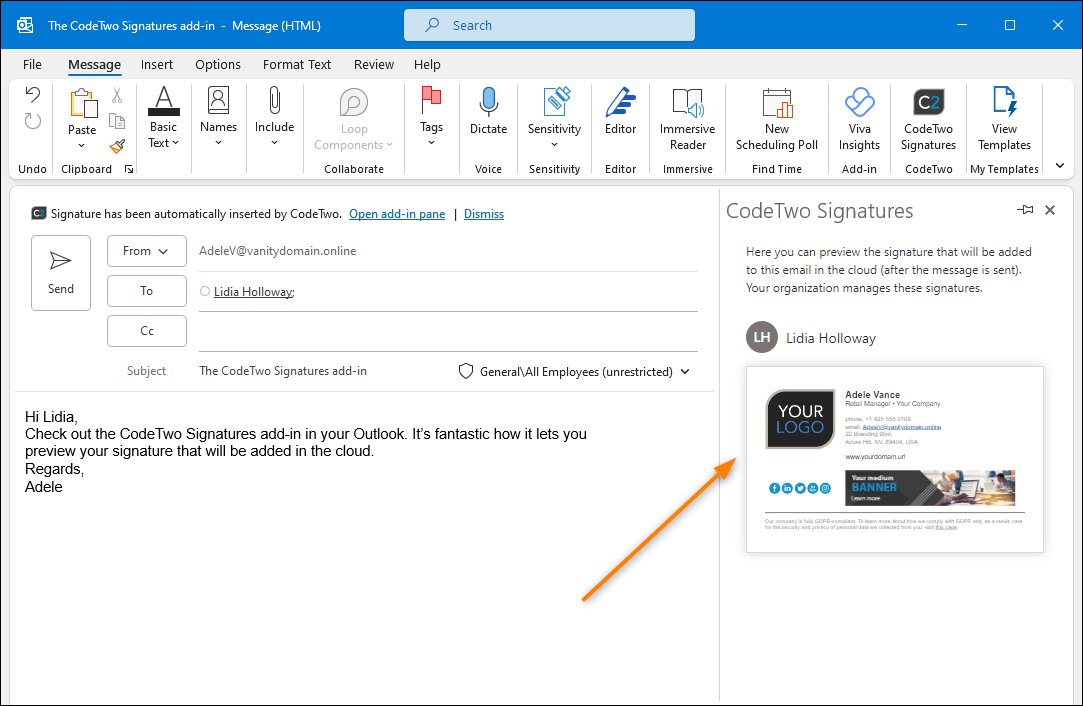The width and height of the screenshot is (1083, 706).
Task: Switch to the Format Text tab
Action: tap(296, 64)
